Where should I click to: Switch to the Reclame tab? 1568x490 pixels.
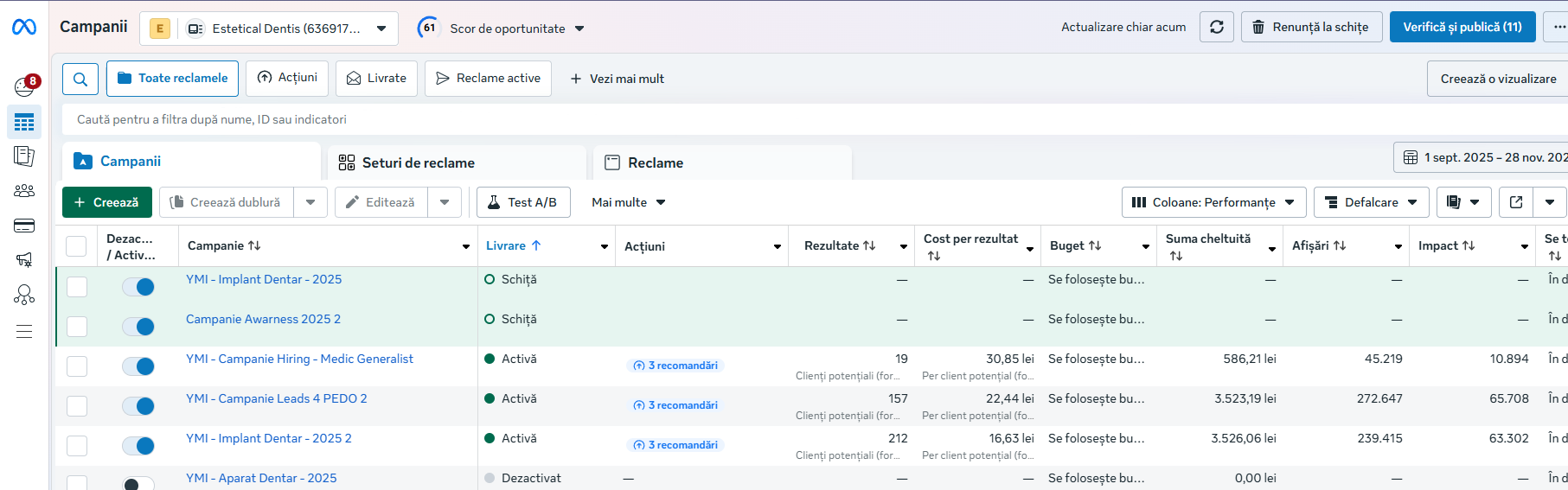point(722,162)
